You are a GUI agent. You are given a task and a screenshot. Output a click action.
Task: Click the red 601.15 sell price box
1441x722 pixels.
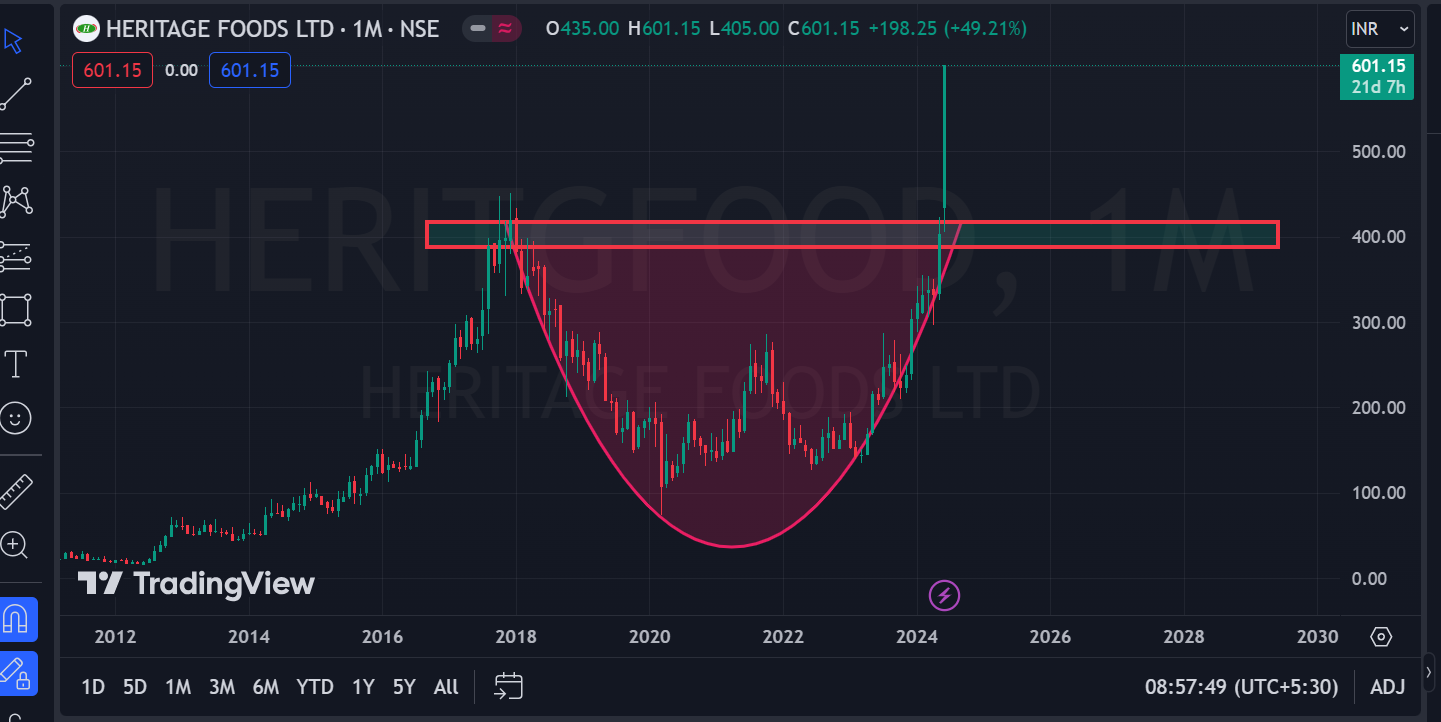(112, 70)
